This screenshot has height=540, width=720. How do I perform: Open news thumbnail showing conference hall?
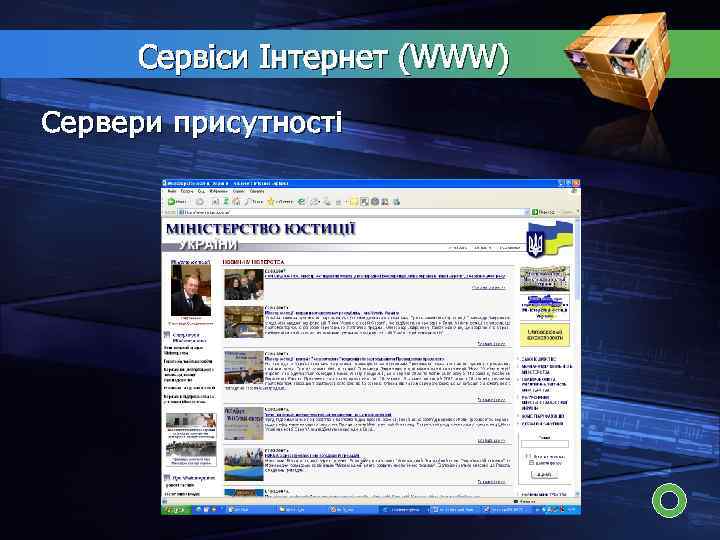243,322
